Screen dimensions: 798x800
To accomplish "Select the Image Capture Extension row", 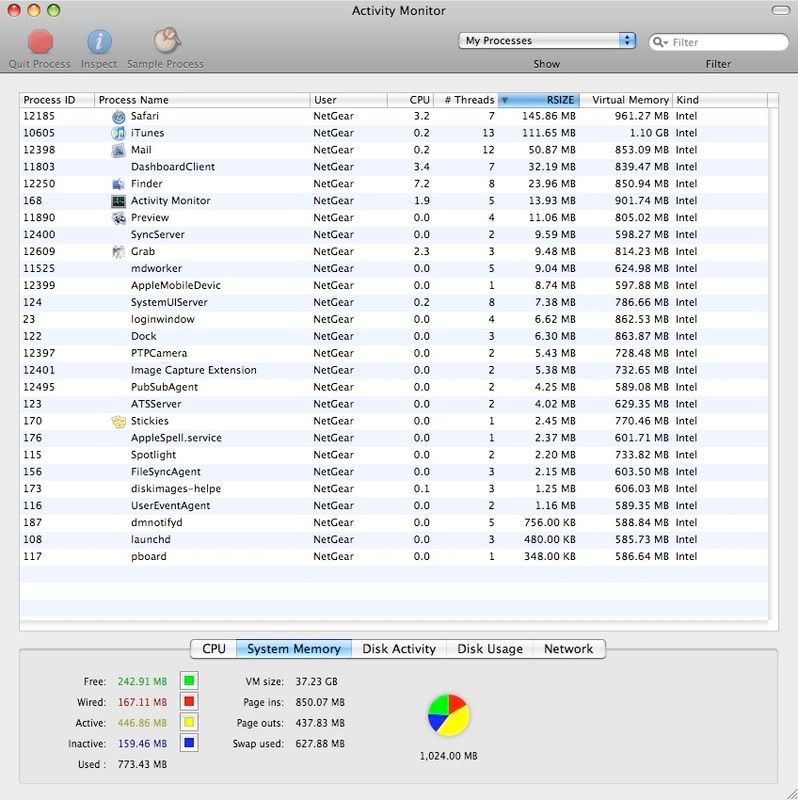I will pyautogui.click(x=394, y=370).
